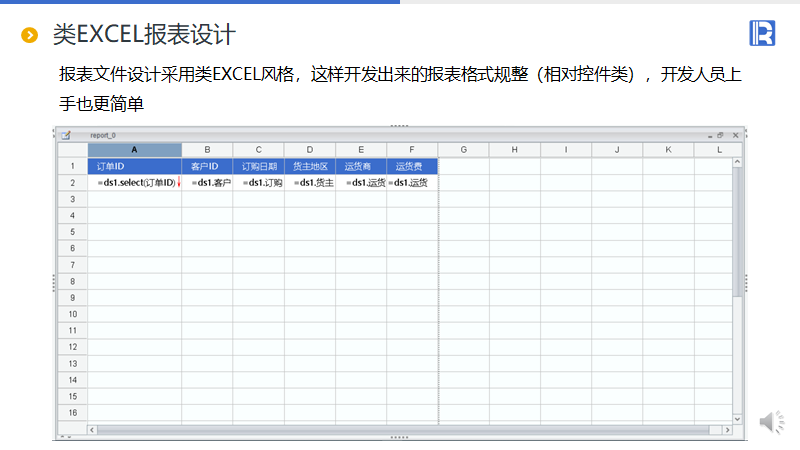
Task: Select column header A
Action: (x=135, y=150)
